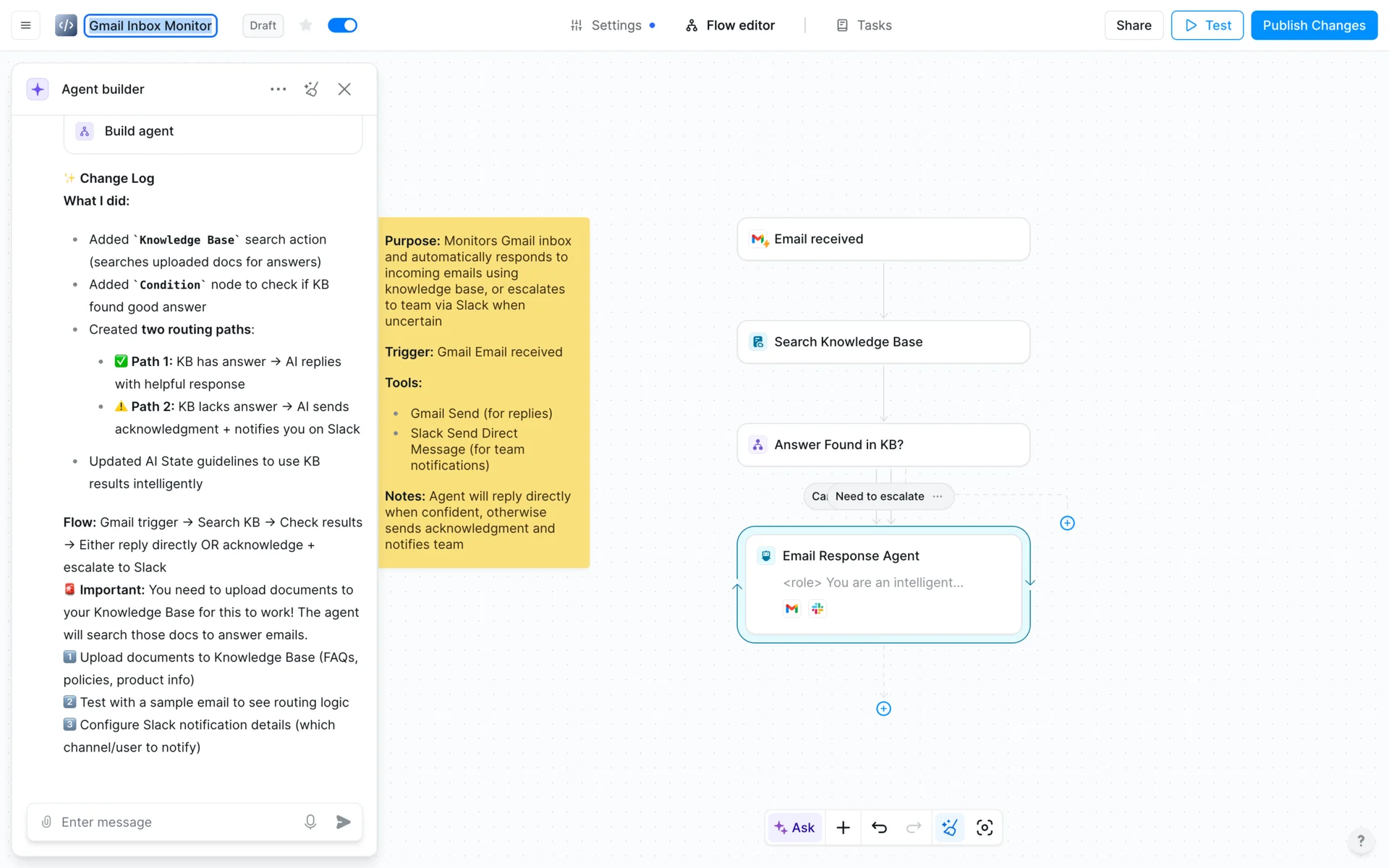
Task: Click microphone icon in message box
Action: (310, 822)
